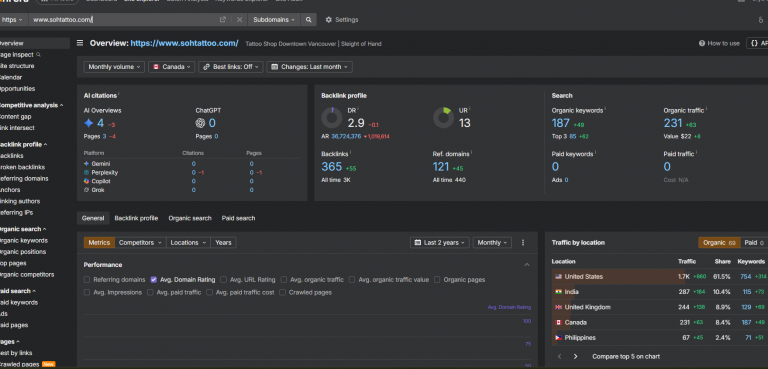Open the Best links: Off dropdown
768x369 pixels.
click(x=231, y=67)
